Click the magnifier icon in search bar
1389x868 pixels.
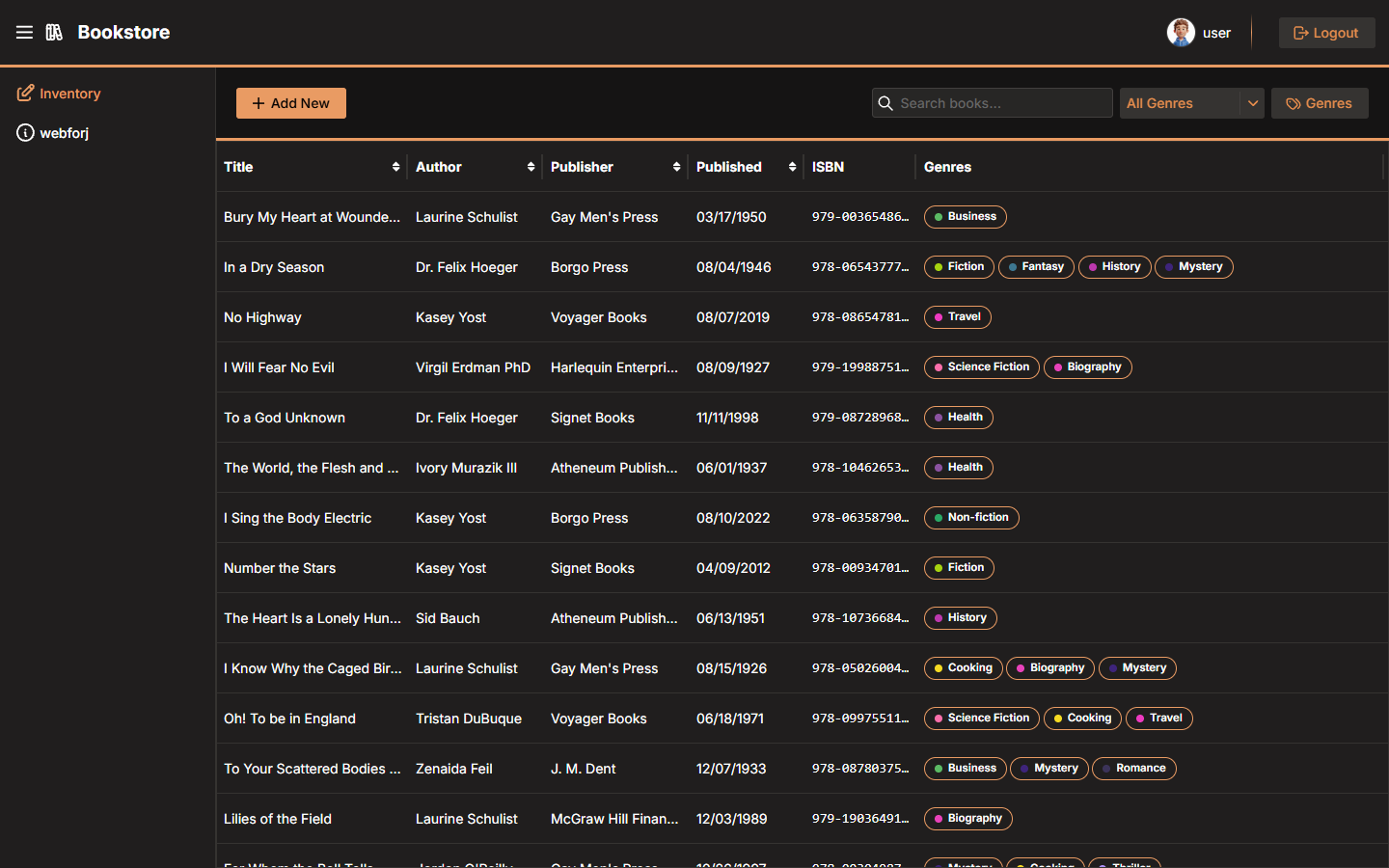tap(885, 102)
